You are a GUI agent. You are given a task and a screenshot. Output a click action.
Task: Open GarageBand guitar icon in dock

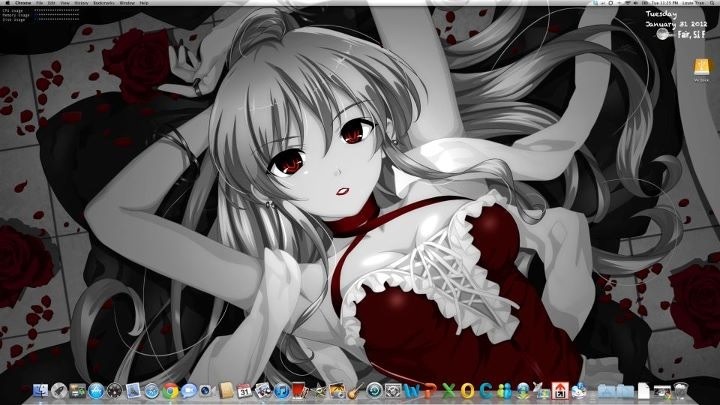pyautogui.click(x=354, y=392)
